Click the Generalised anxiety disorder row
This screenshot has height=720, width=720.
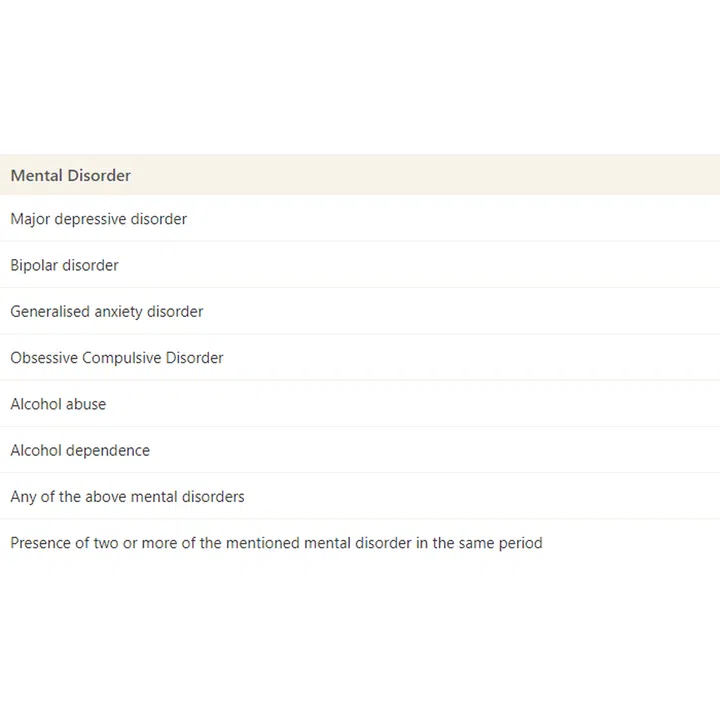tap(107, 311)
